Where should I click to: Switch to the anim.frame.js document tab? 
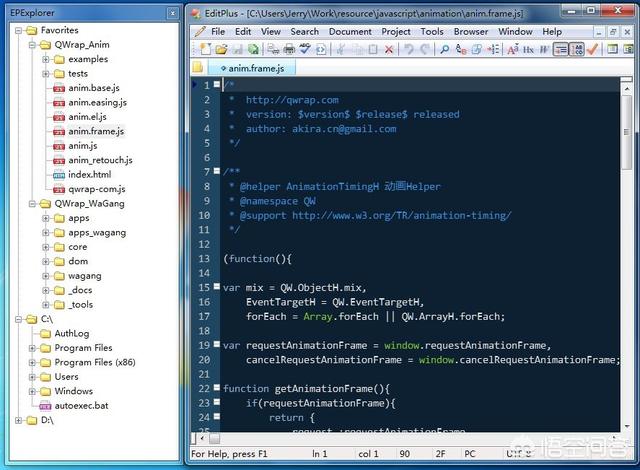pos(252,68)
